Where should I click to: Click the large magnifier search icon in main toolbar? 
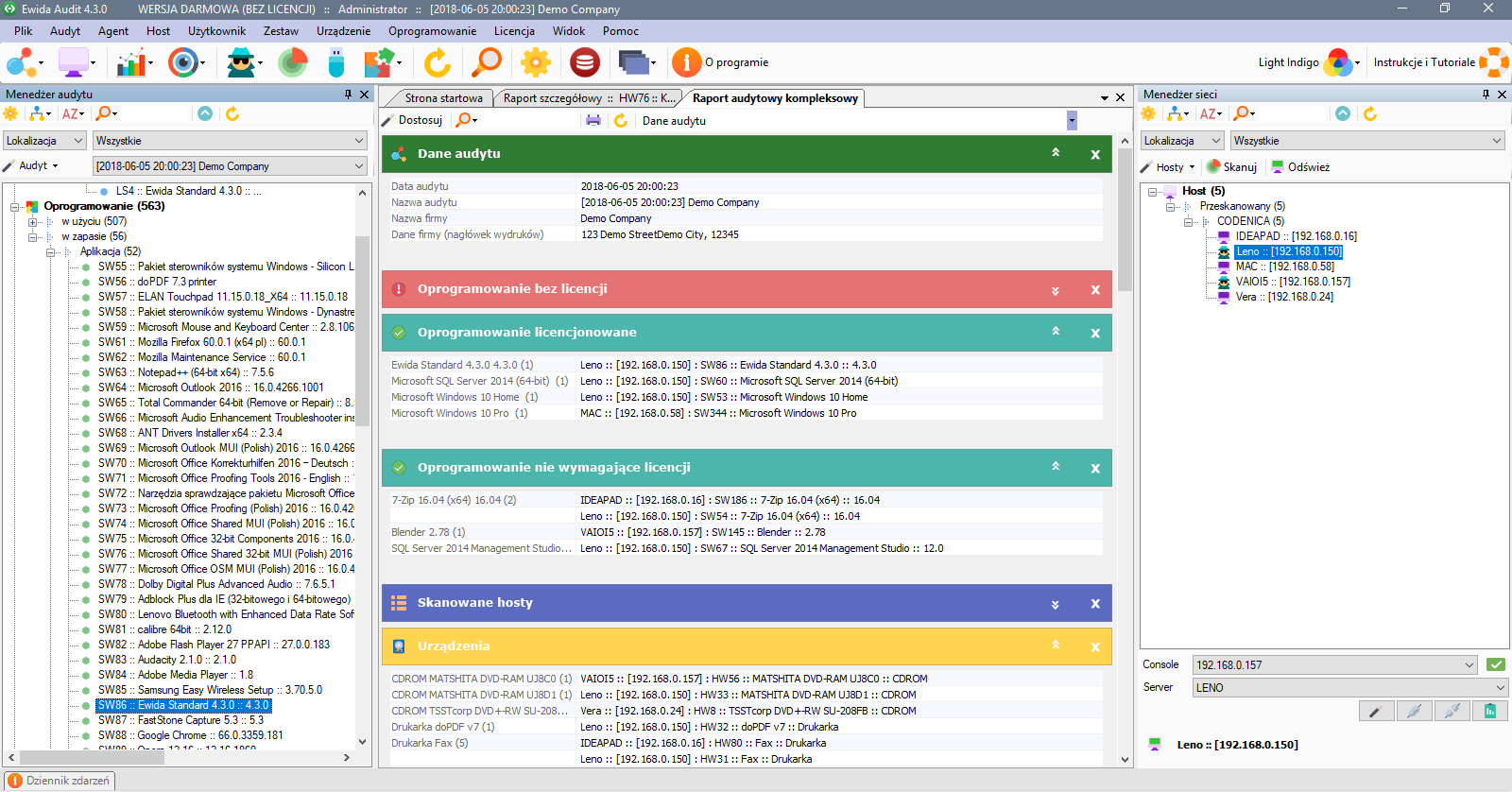(x=487, y=62)
